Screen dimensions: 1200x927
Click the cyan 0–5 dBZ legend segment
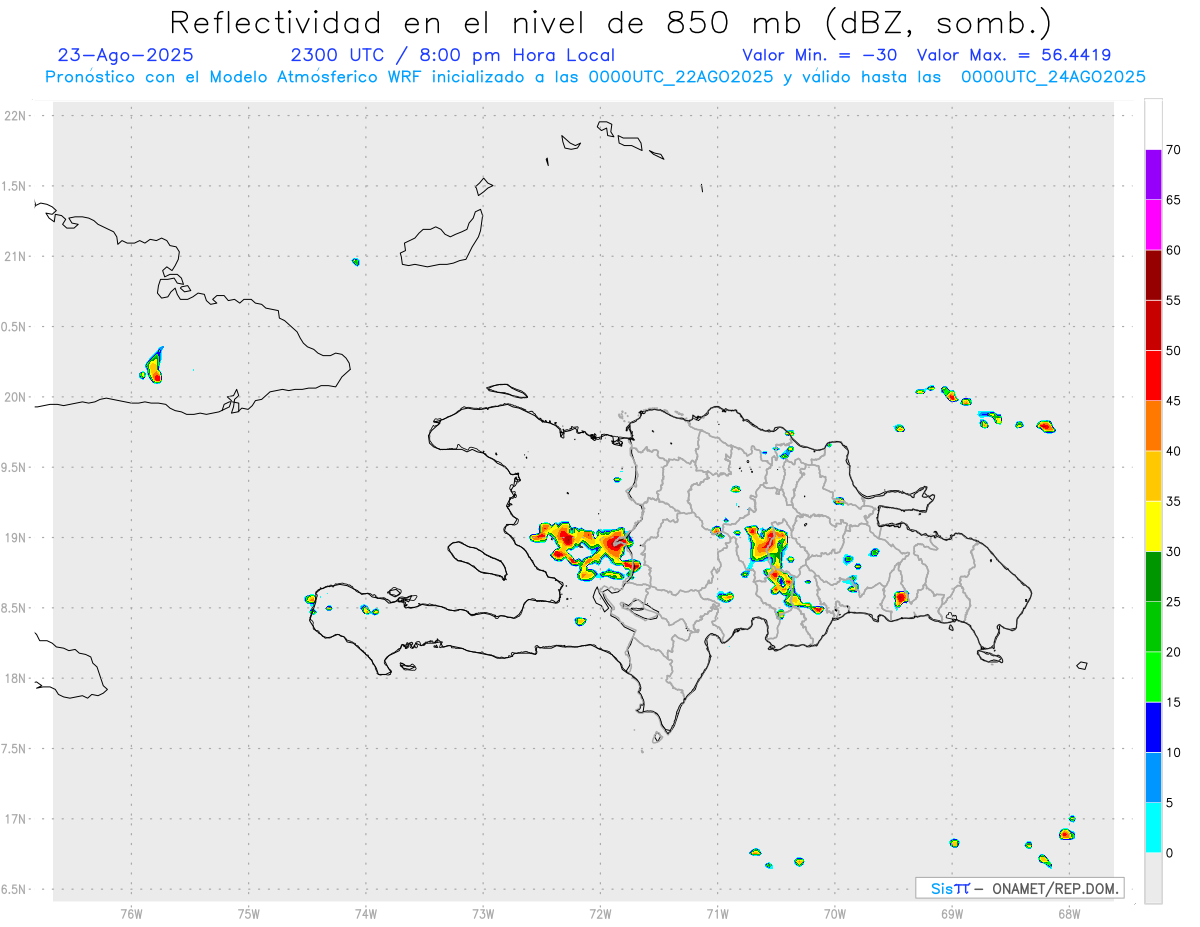1153,828
